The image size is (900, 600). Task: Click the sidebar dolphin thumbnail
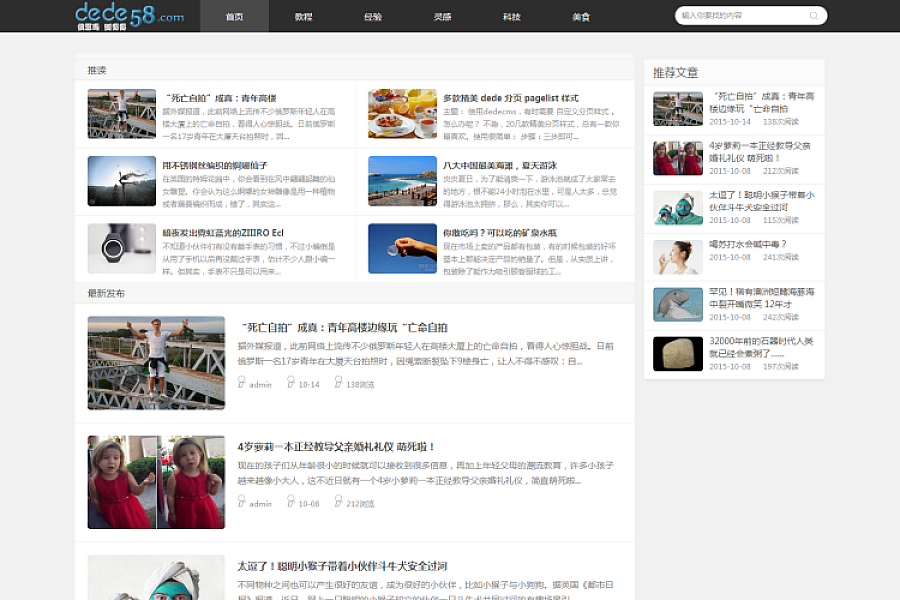678,304
